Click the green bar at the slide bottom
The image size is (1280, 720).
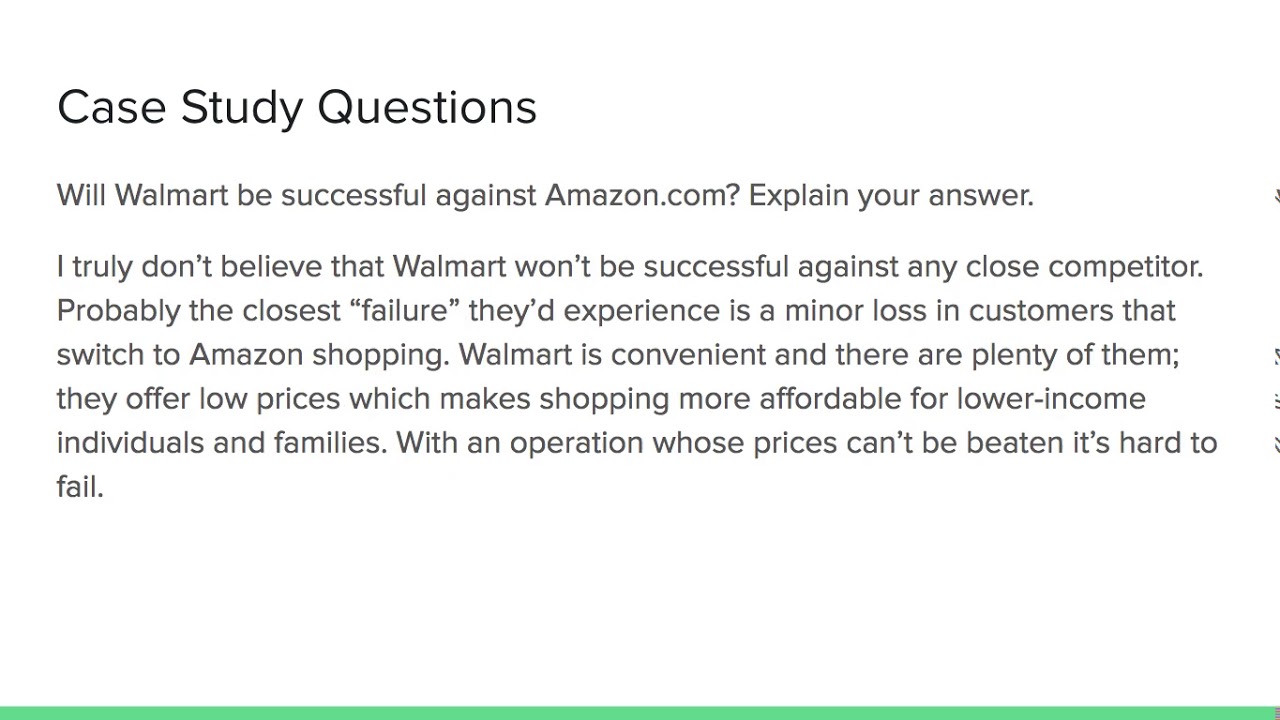point(640,713)
